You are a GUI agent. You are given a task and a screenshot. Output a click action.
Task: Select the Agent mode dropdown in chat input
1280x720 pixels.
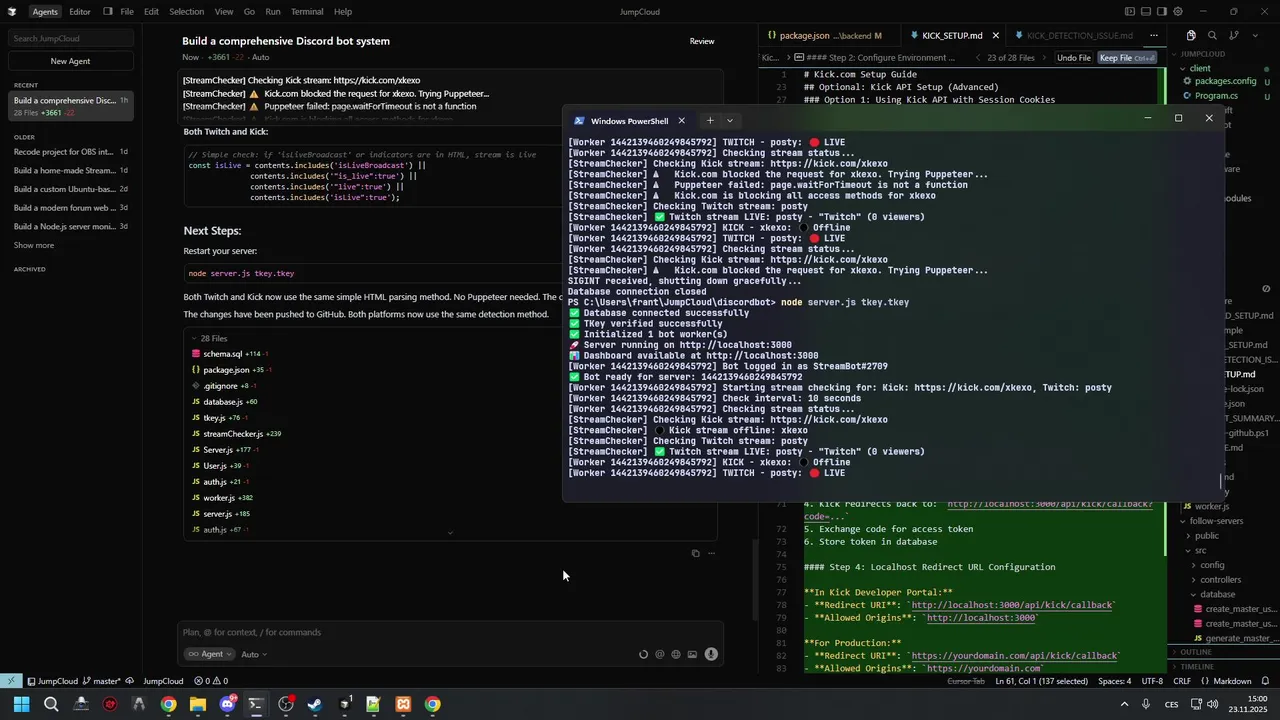[209, 654]
